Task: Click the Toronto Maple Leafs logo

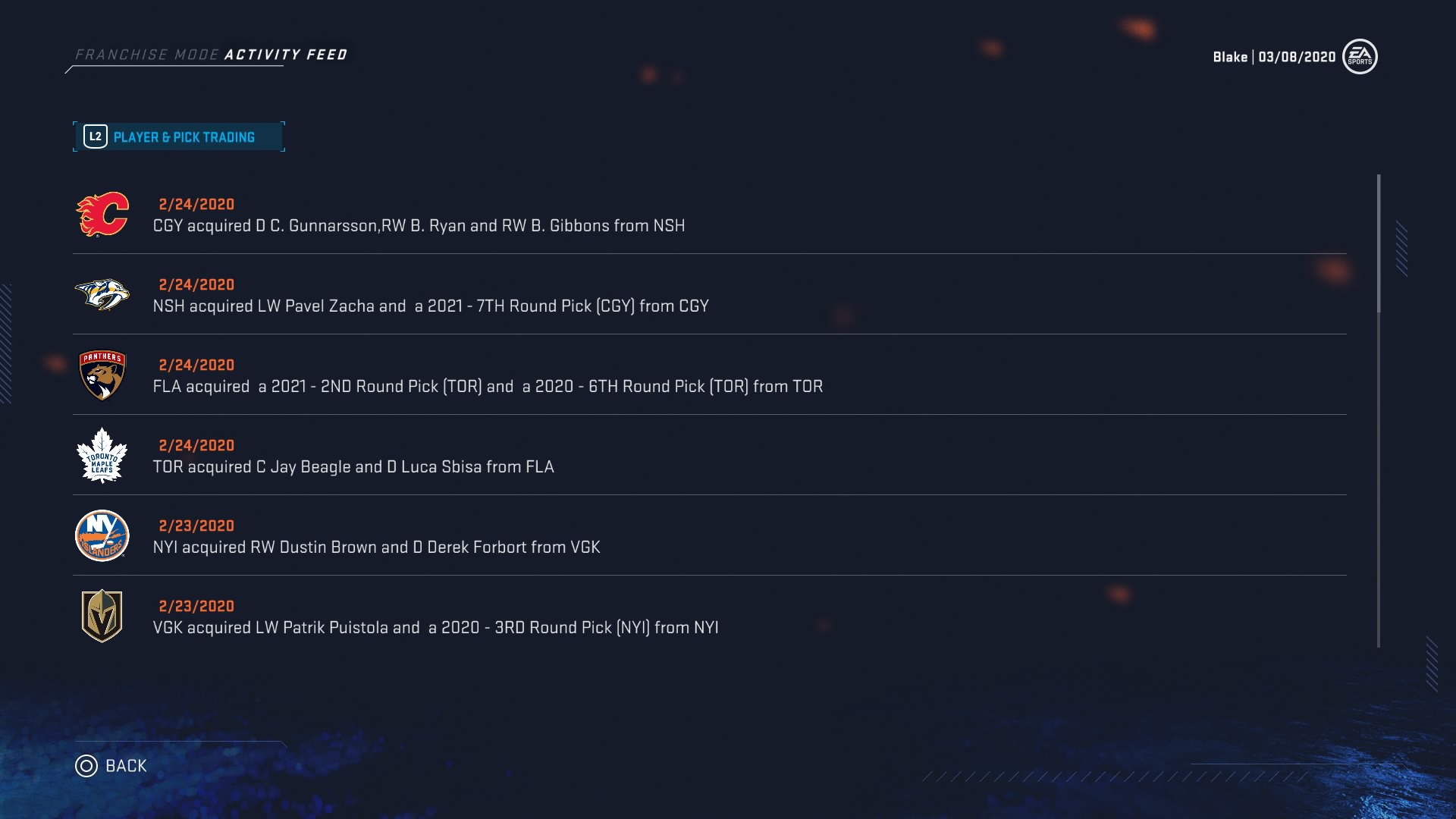Action: coord(102,455)
